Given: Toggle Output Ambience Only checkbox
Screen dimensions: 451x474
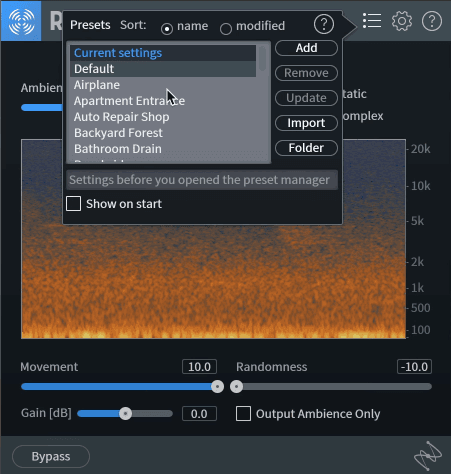Looking at the screenshot, I should (x=243, y=413).
